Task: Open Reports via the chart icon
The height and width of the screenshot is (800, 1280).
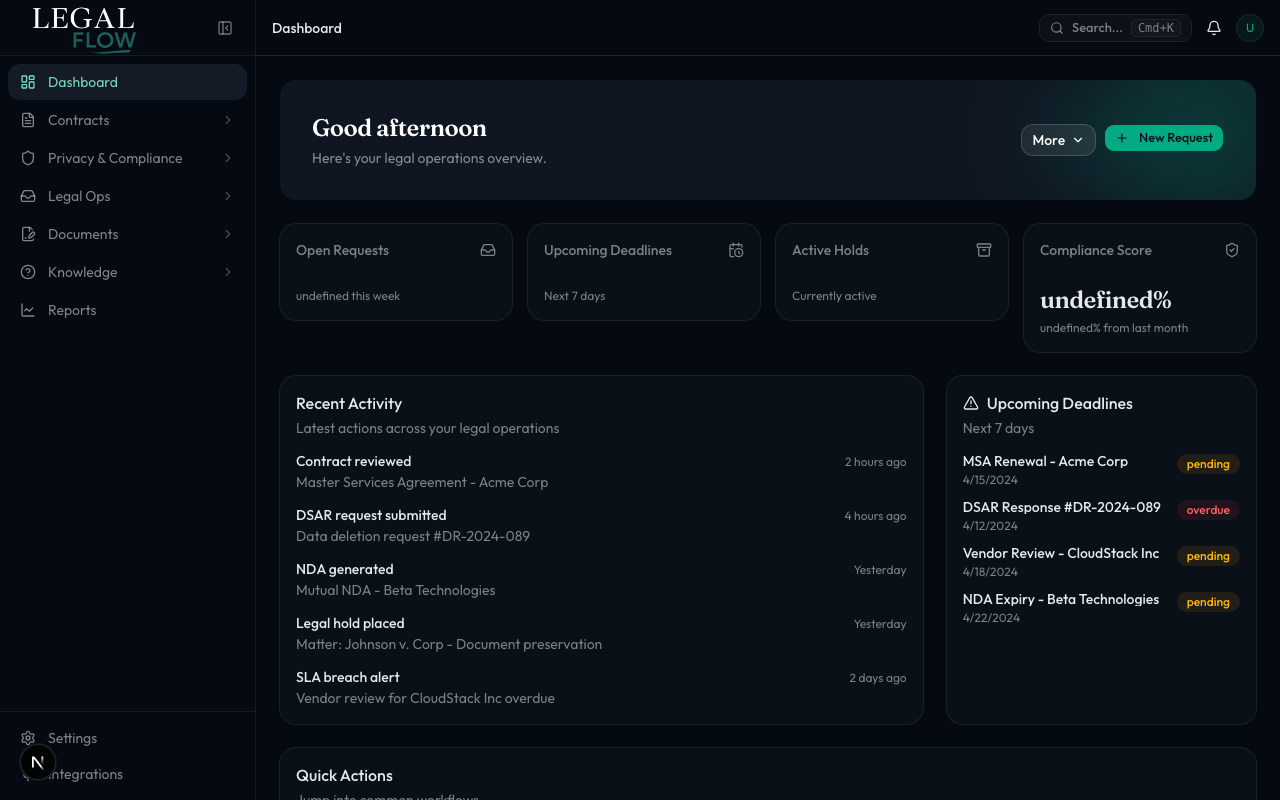Action: [28, 310]
